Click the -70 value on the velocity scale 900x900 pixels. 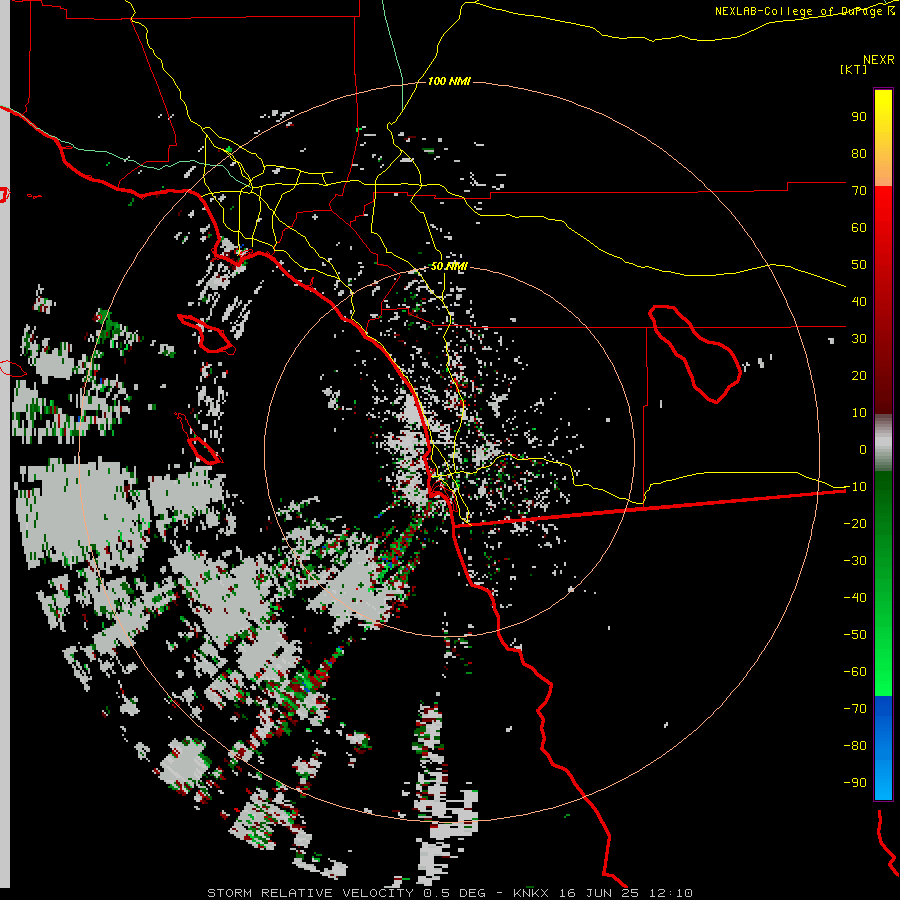[x=855, y=709]
